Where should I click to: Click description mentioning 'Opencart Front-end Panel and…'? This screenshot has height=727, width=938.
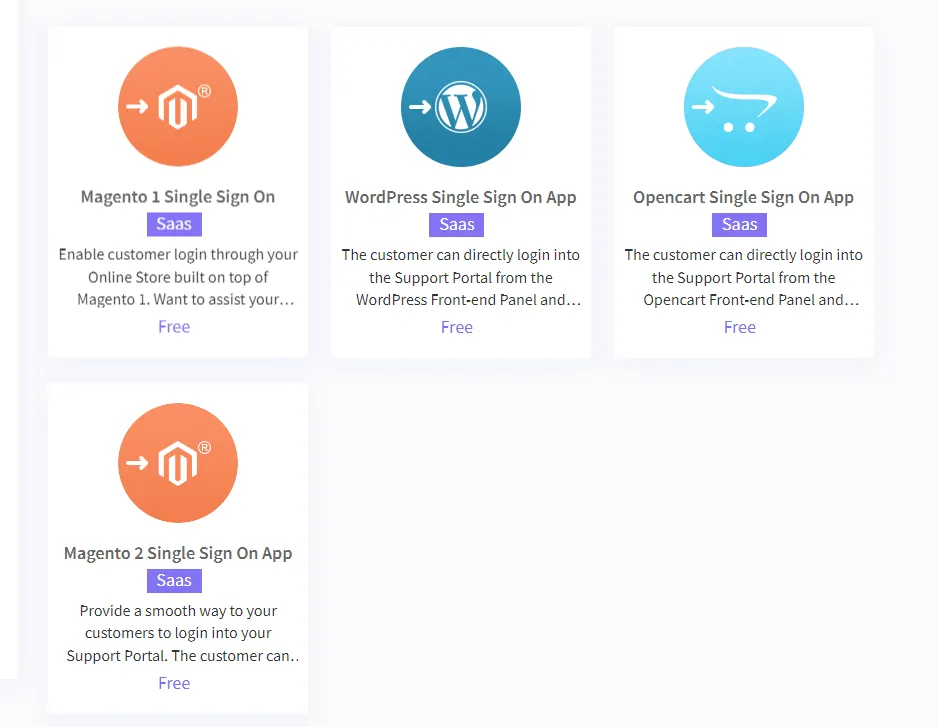click(x=744, y=278)
